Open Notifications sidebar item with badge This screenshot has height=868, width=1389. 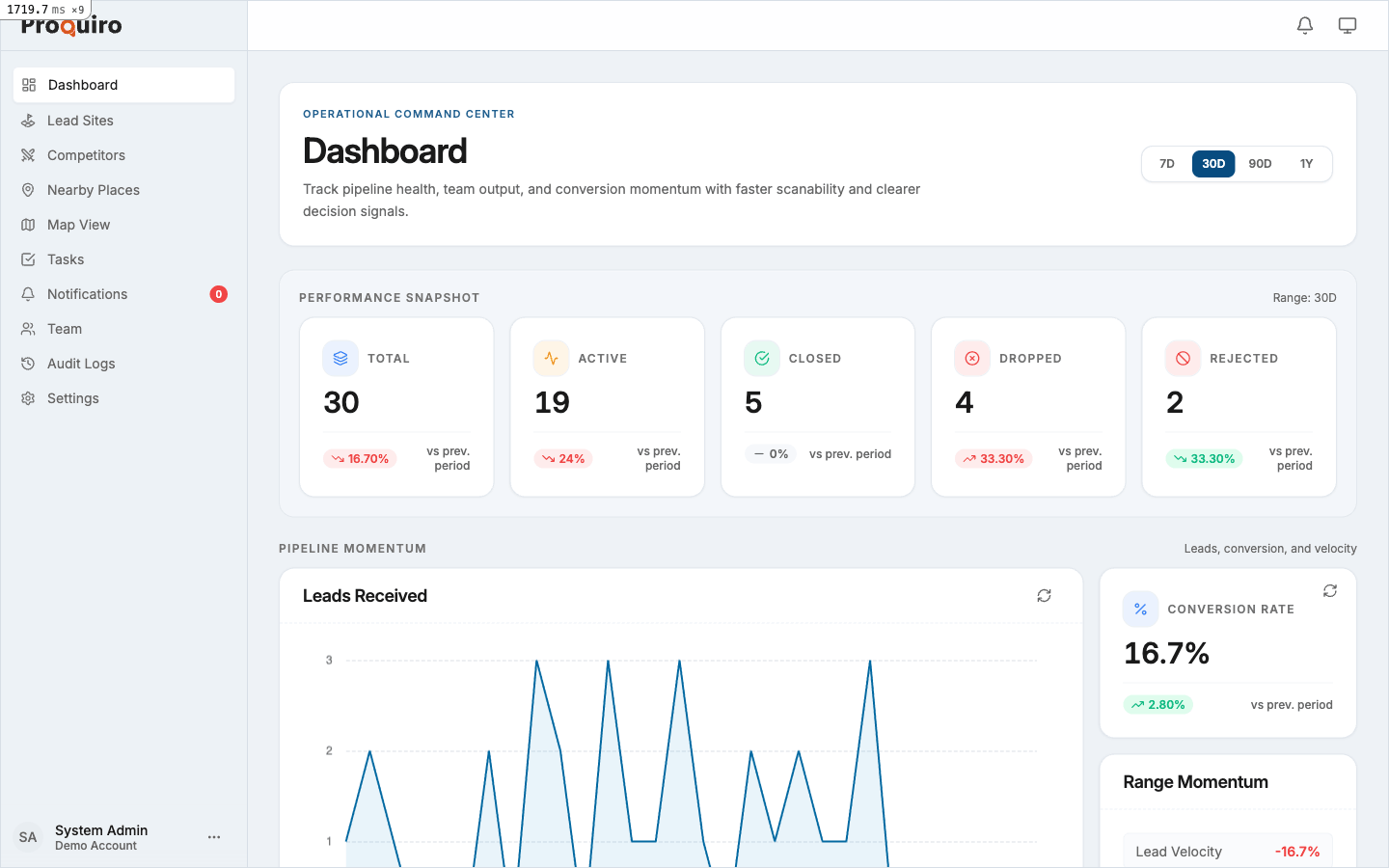(123, 294)
